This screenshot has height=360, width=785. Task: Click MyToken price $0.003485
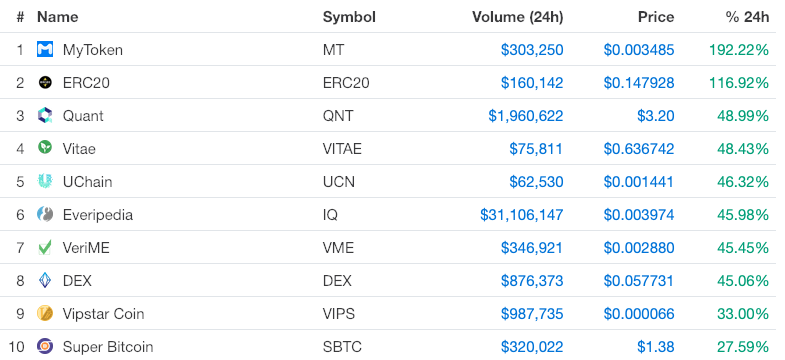639,50
